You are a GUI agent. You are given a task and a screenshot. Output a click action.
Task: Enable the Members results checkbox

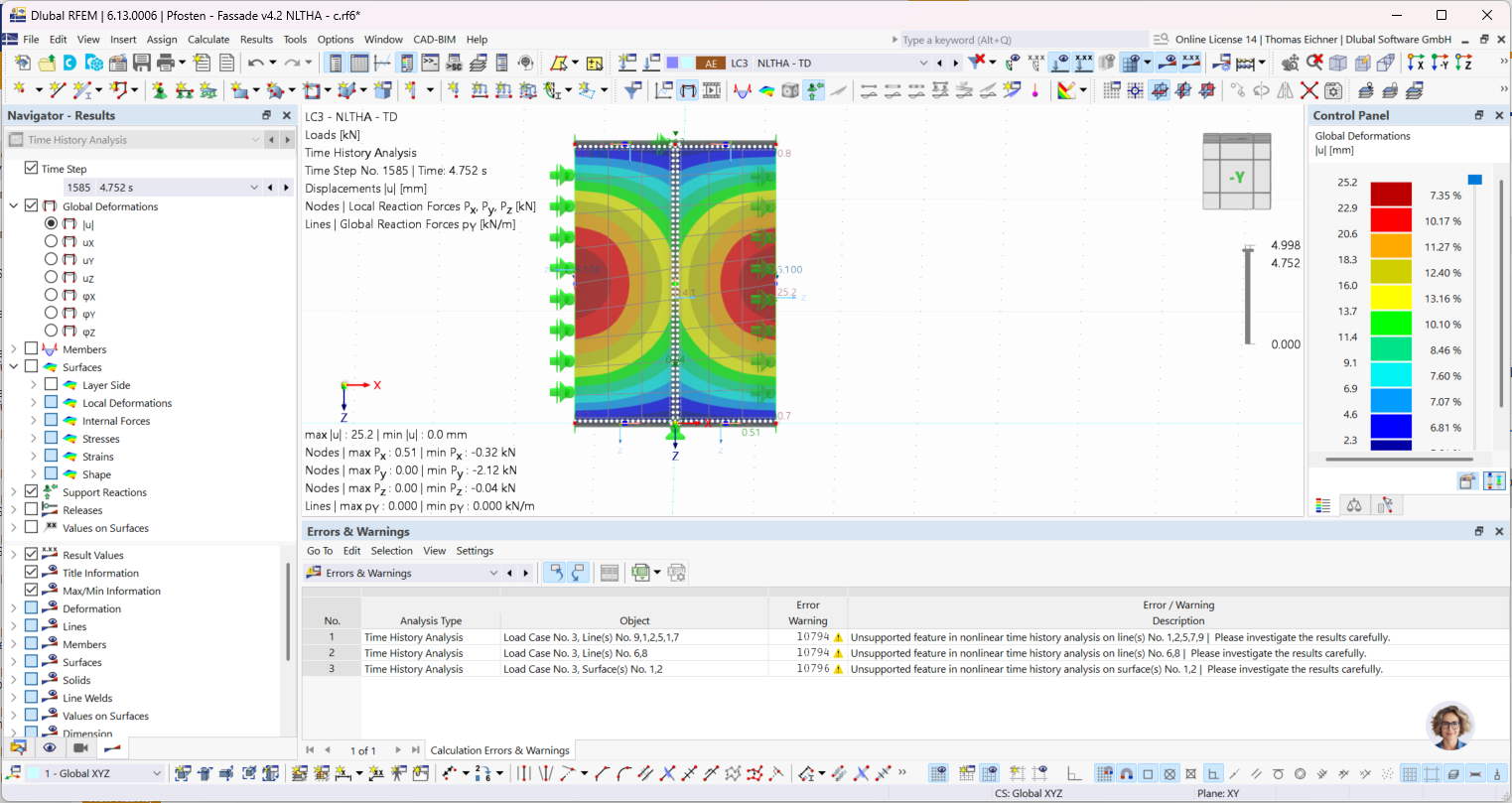(32, 349)
